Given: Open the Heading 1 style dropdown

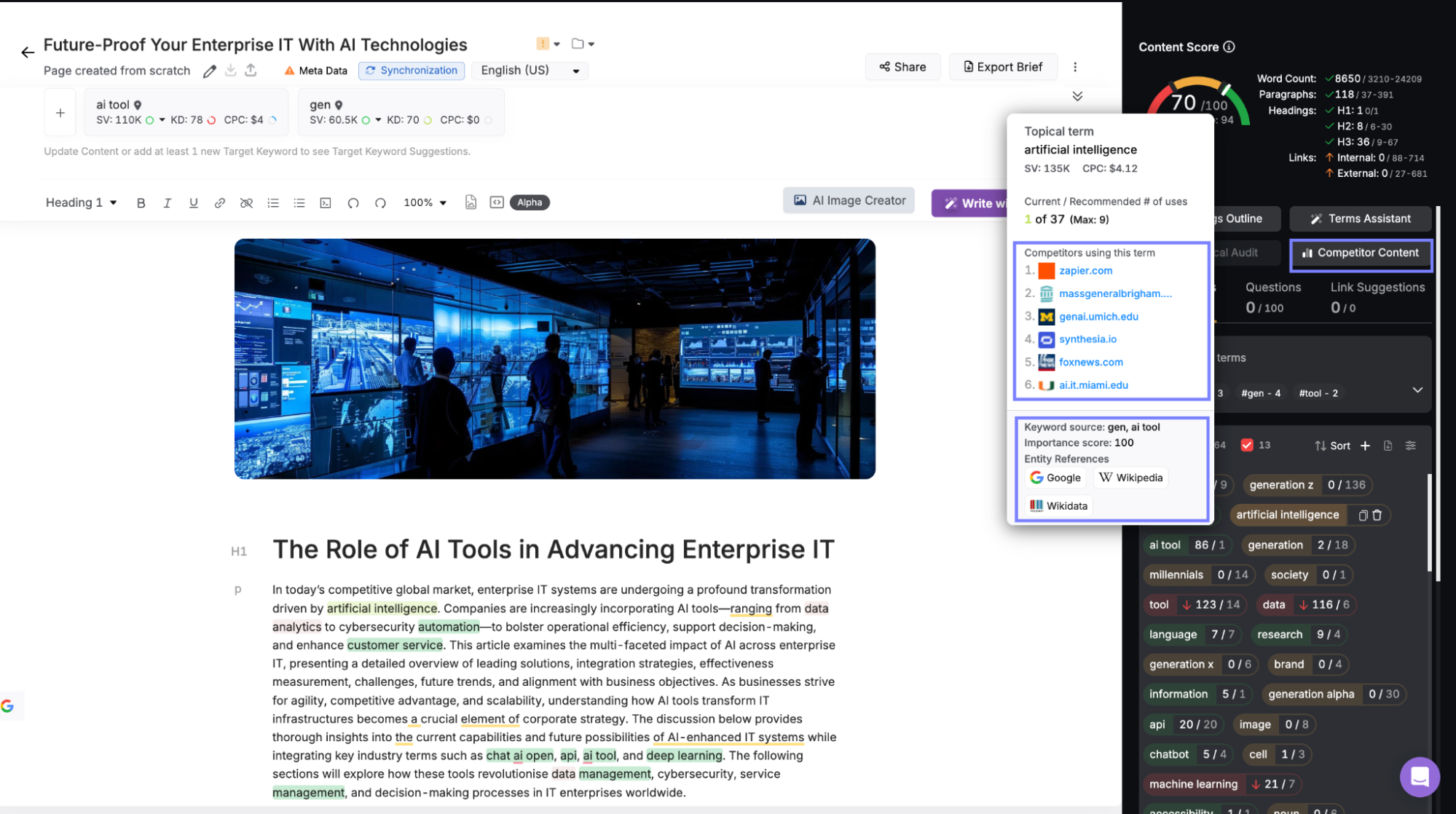Looking at the screenshot, I should (x=81, y=202).
